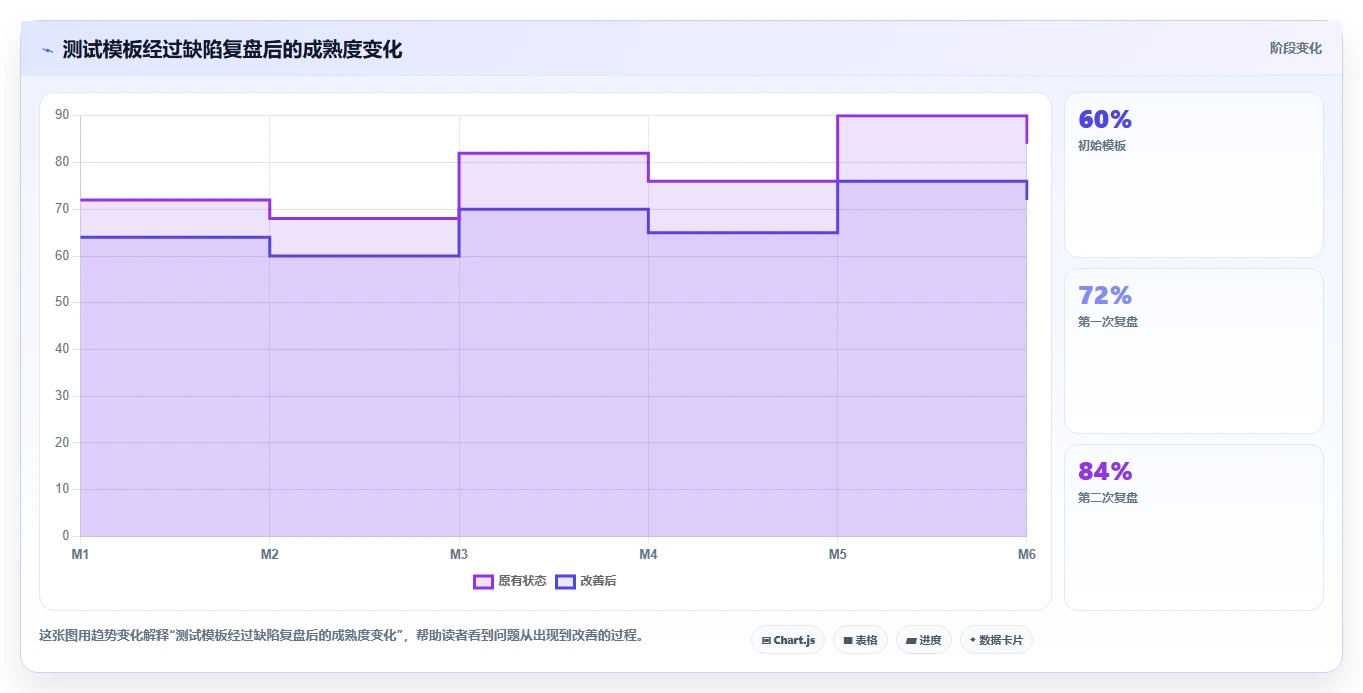The height and width of the screenshot is (693, 1363).
Task: Click the chart title 测试模板经过缺陷复盘后的成熟度变化
Action: (233, 49)
